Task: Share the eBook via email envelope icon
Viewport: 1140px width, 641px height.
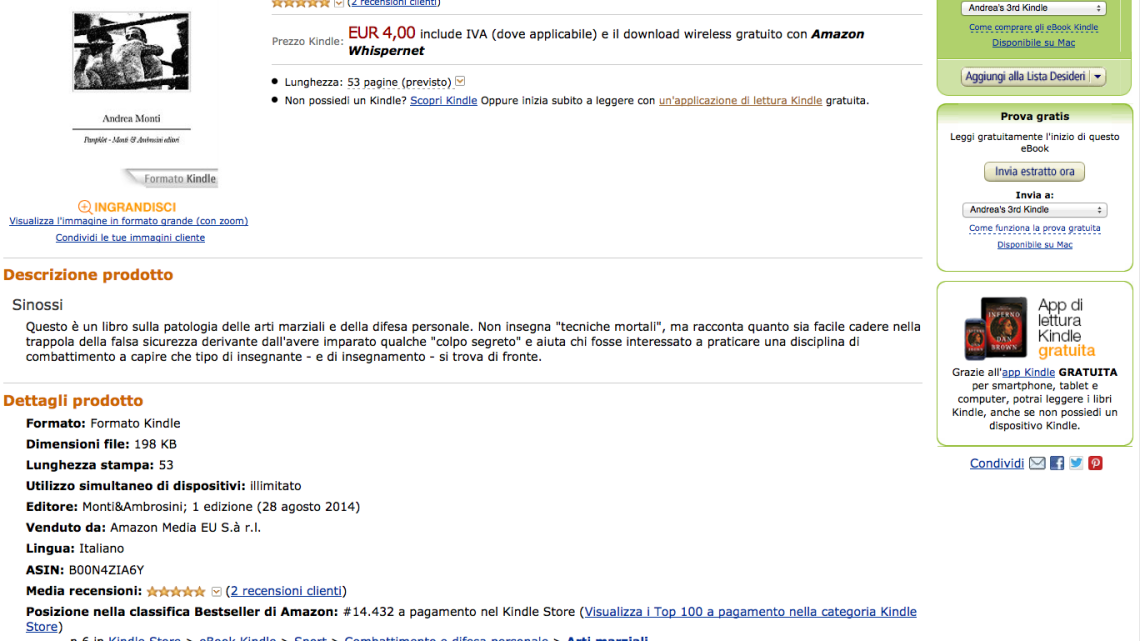Action: click(x=1037, y=462)
